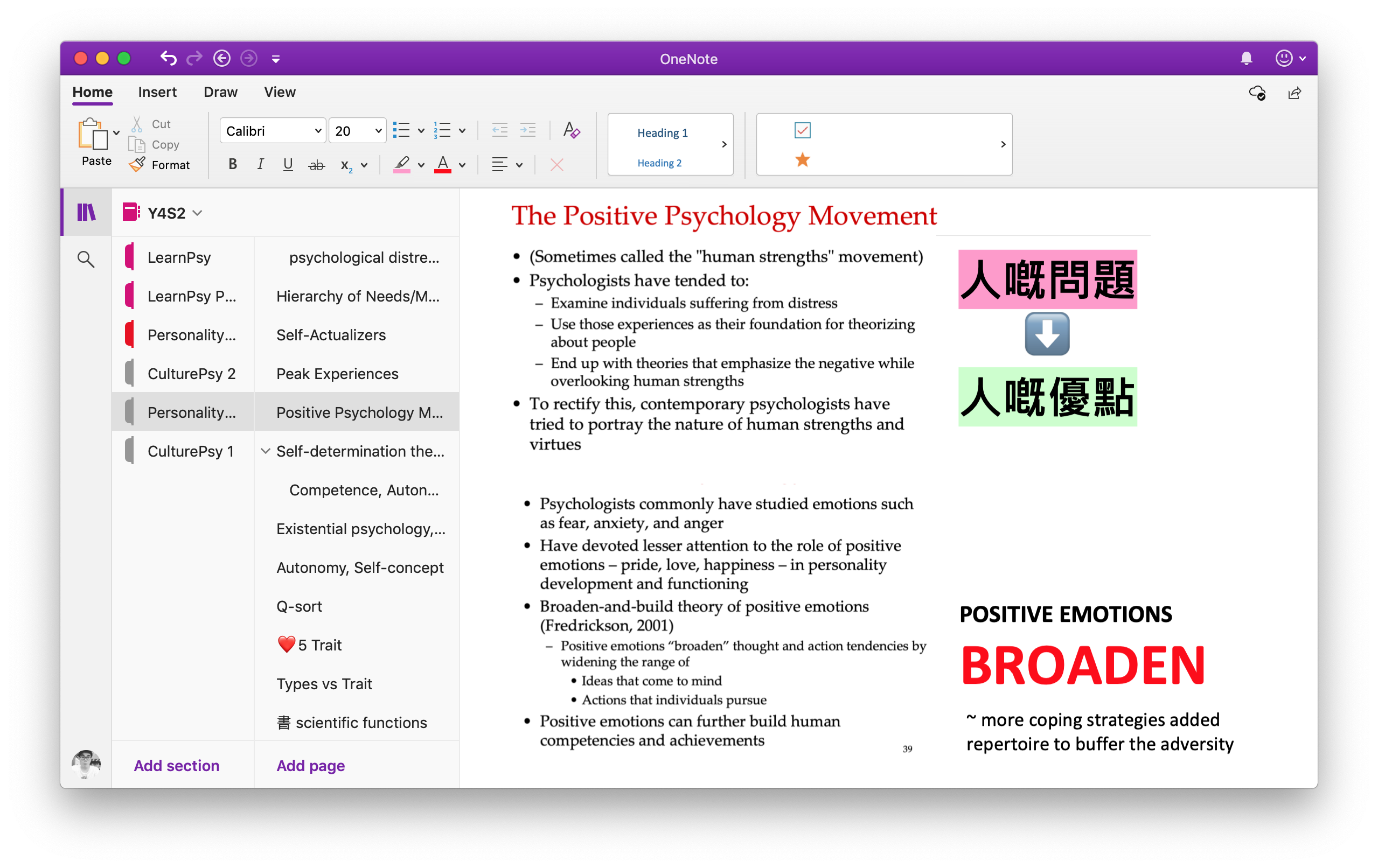The height and width of the screenshot is (868, 1378).
Task: Select the Copy icon
Action: tap(138, 144)
